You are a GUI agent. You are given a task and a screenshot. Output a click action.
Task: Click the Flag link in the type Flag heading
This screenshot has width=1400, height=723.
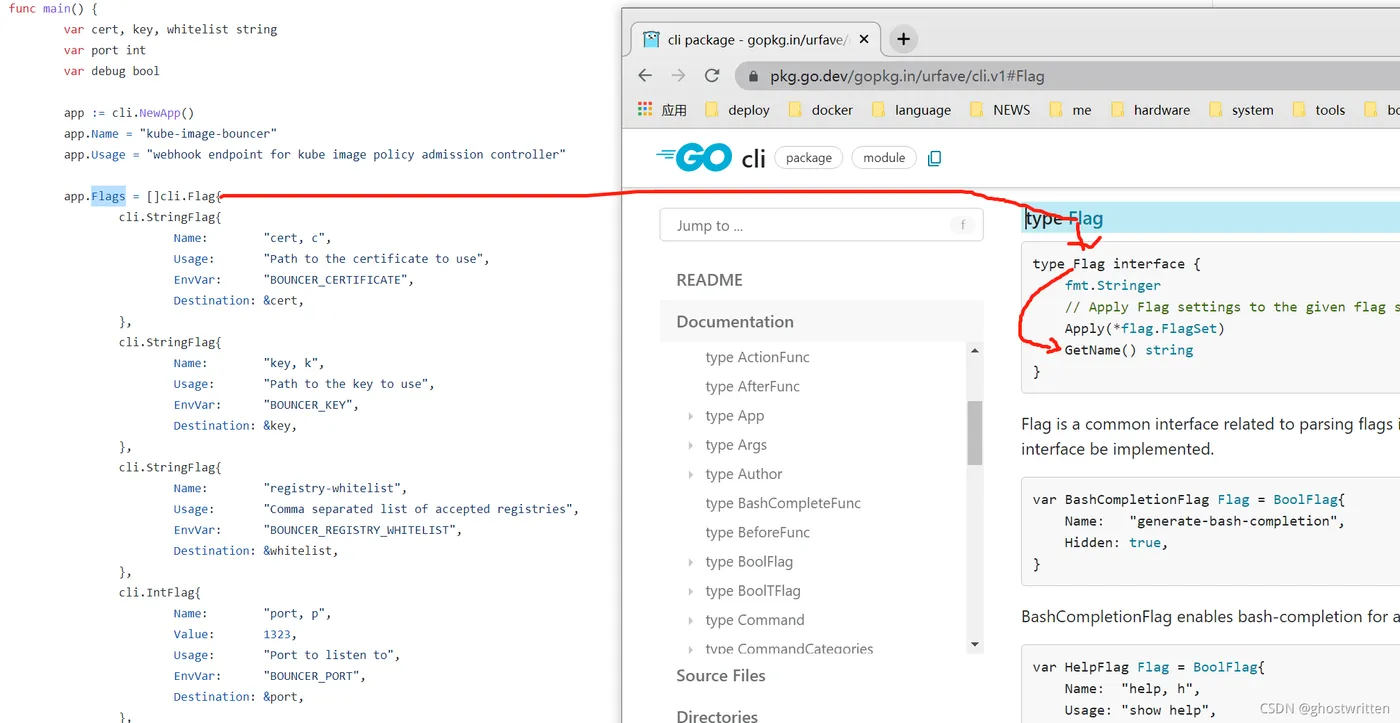[x=1086, y=219]
